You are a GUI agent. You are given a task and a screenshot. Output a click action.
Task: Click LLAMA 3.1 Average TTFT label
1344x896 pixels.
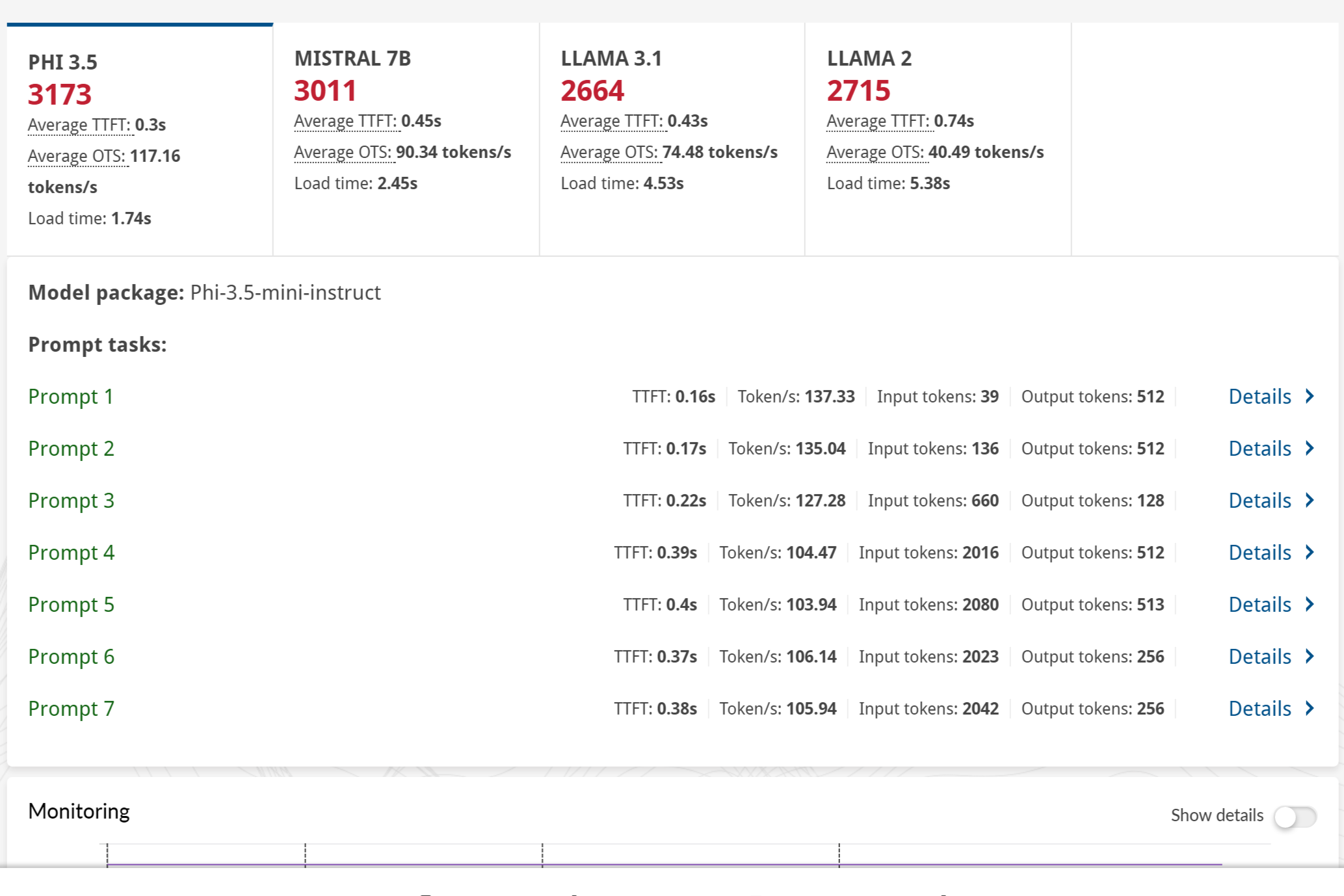pos(612,121)
